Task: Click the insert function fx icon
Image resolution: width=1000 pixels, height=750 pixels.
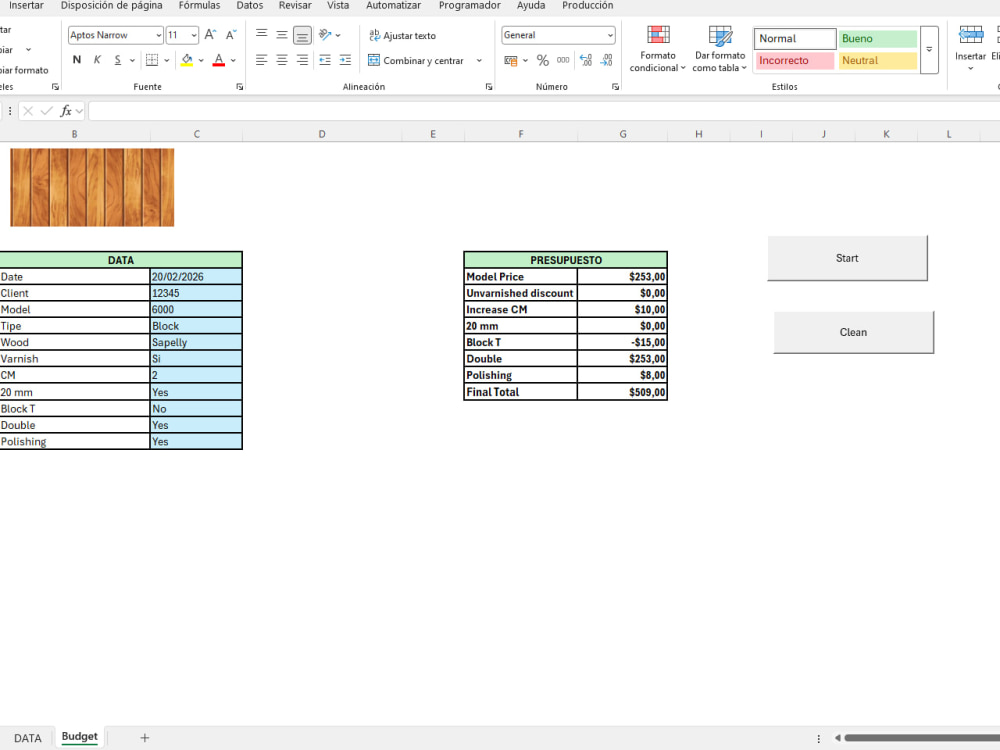Action: 66,111
